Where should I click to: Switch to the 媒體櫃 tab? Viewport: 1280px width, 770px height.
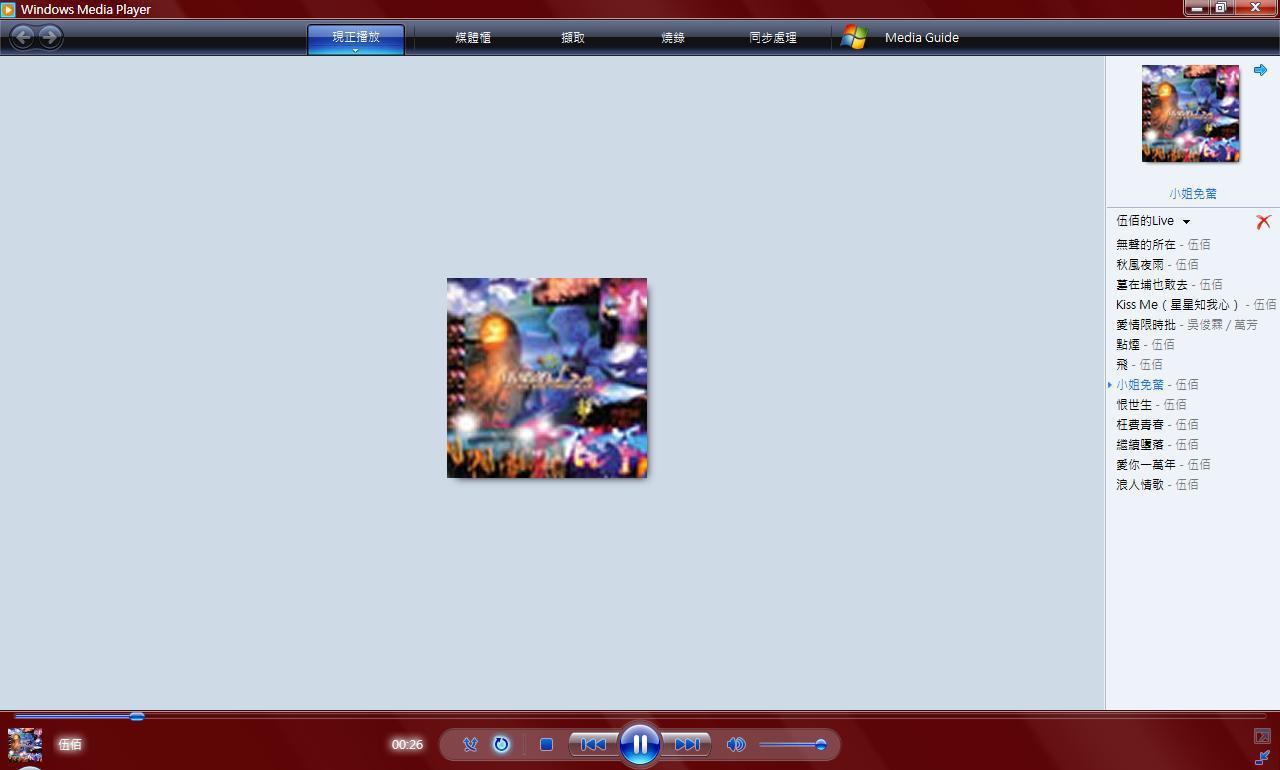click(x=473, y=38)
